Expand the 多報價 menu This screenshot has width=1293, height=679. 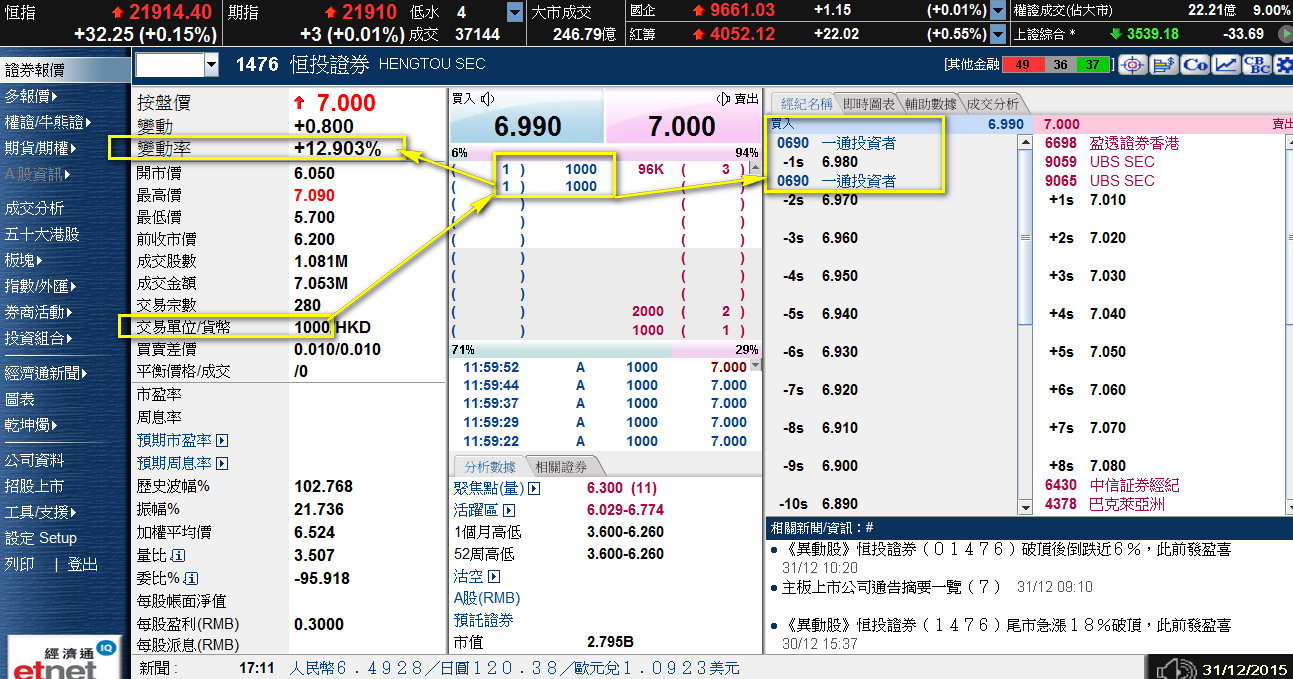(x=31, y=96)
